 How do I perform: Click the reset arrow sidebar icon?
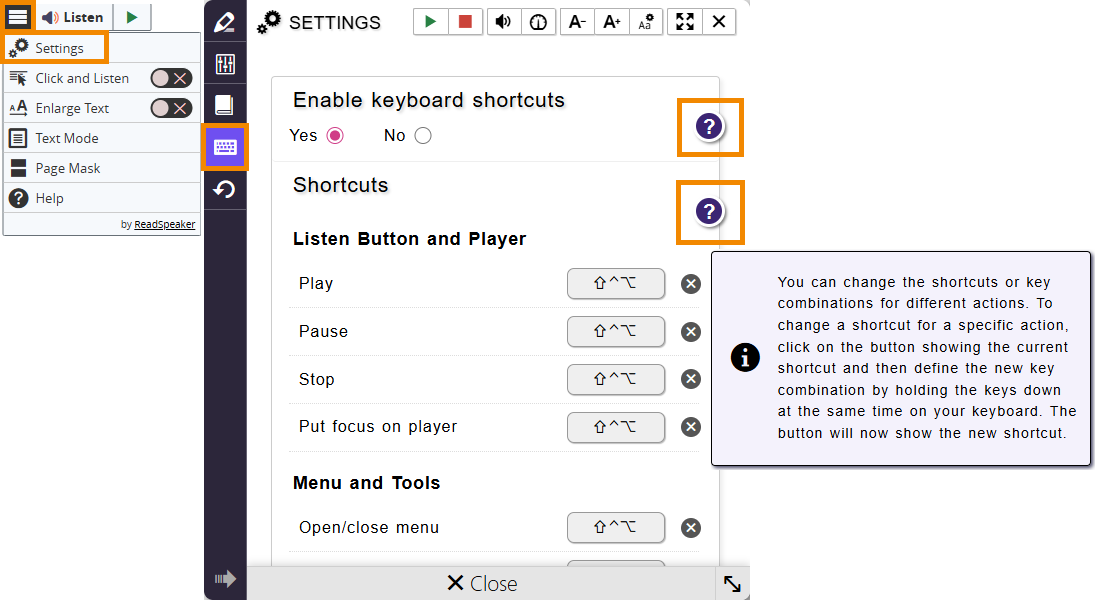(x=225, y=189)
